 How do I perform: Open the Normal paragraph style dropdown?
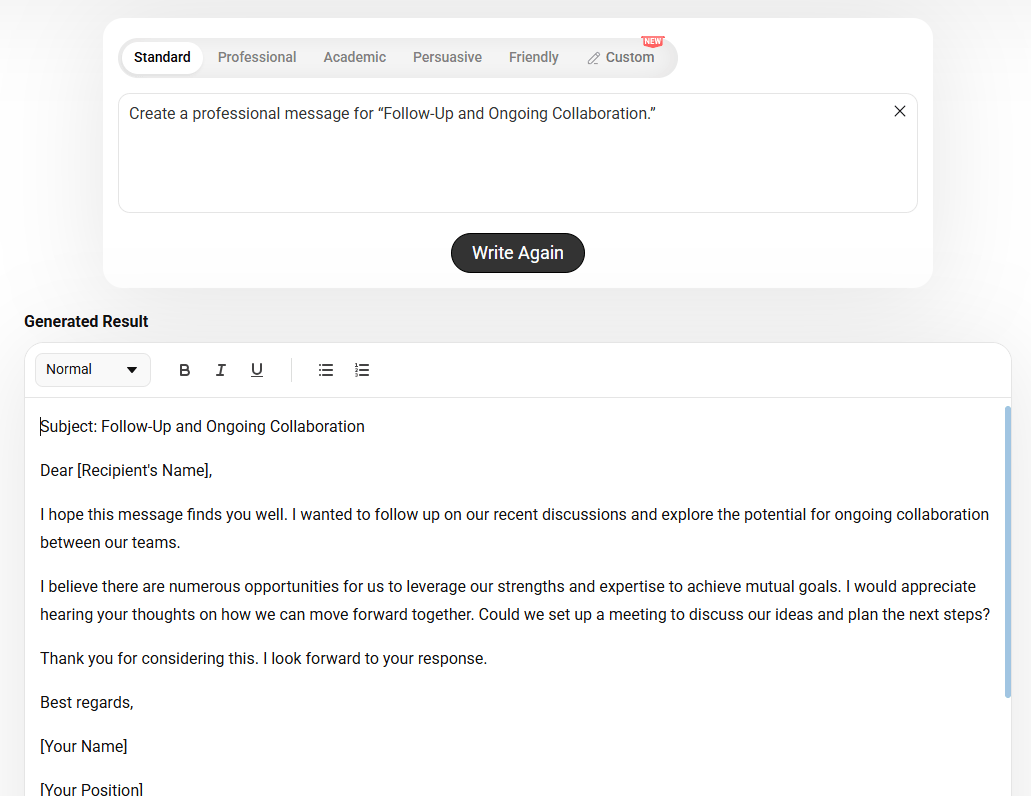[93, 370]
